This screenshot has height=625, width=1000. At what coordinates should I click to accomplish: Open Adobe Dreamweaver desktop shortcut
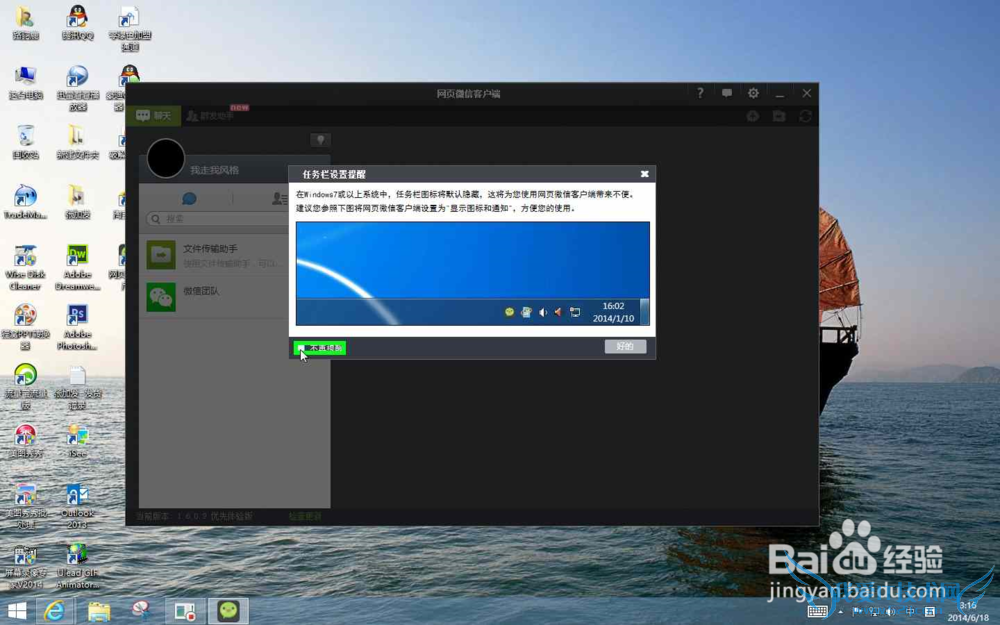tap(77, 267)
